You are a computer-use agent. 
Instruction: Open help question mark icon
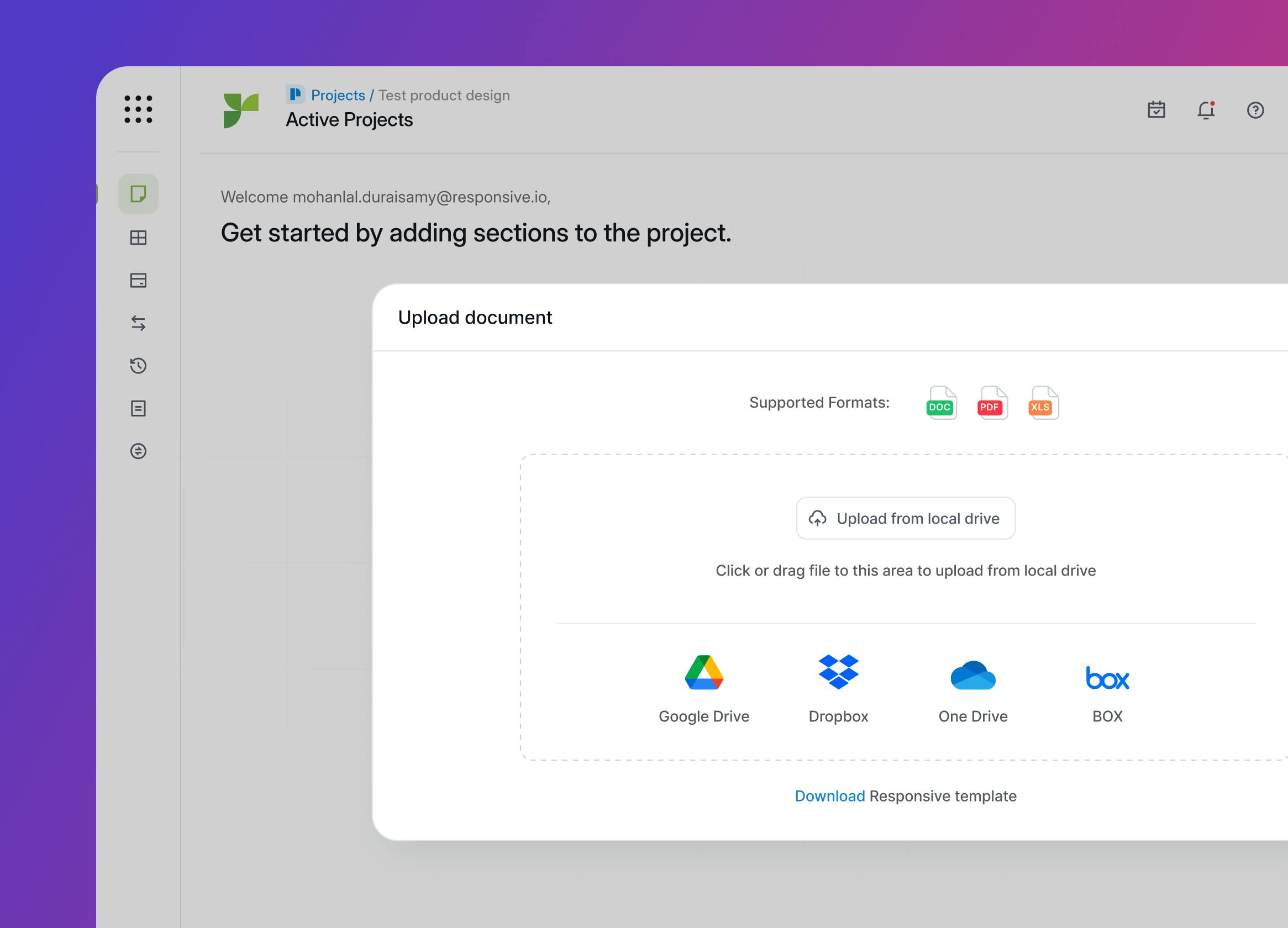[x=1255, y=109]
